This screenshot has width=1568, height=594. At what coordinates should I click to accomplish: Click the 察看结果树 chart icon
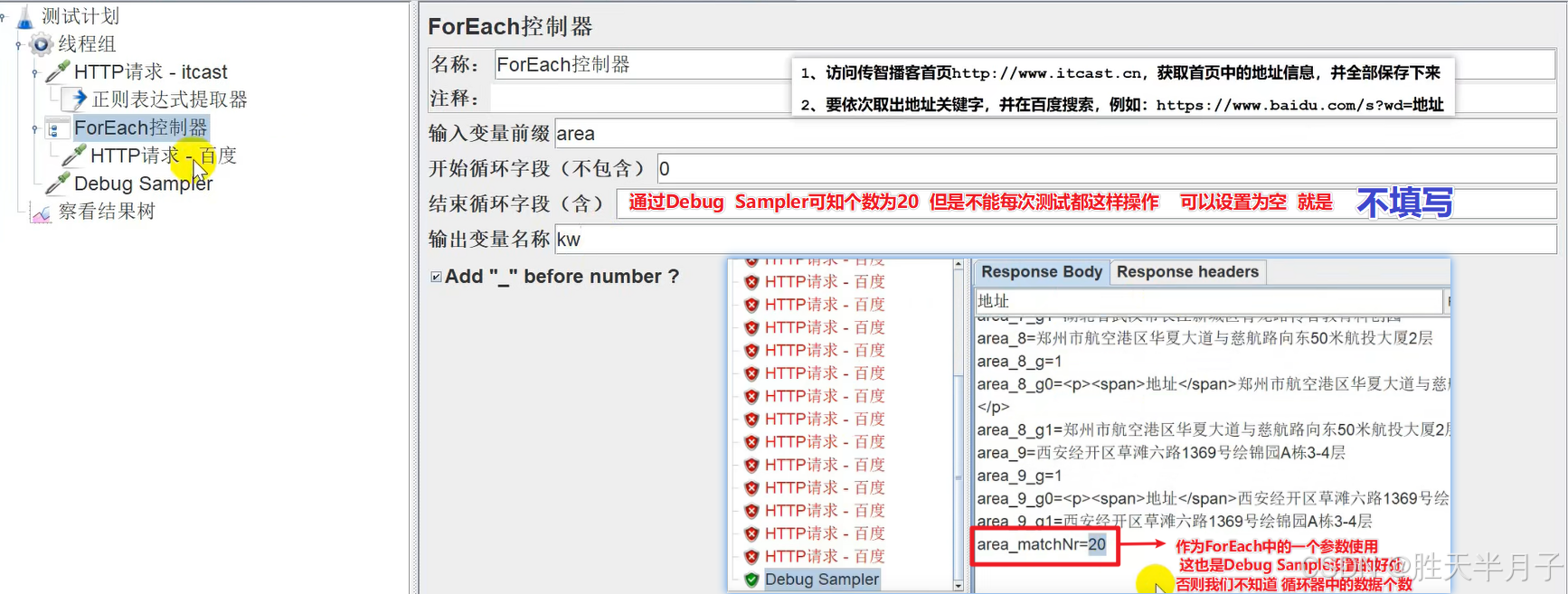[41, 212]
